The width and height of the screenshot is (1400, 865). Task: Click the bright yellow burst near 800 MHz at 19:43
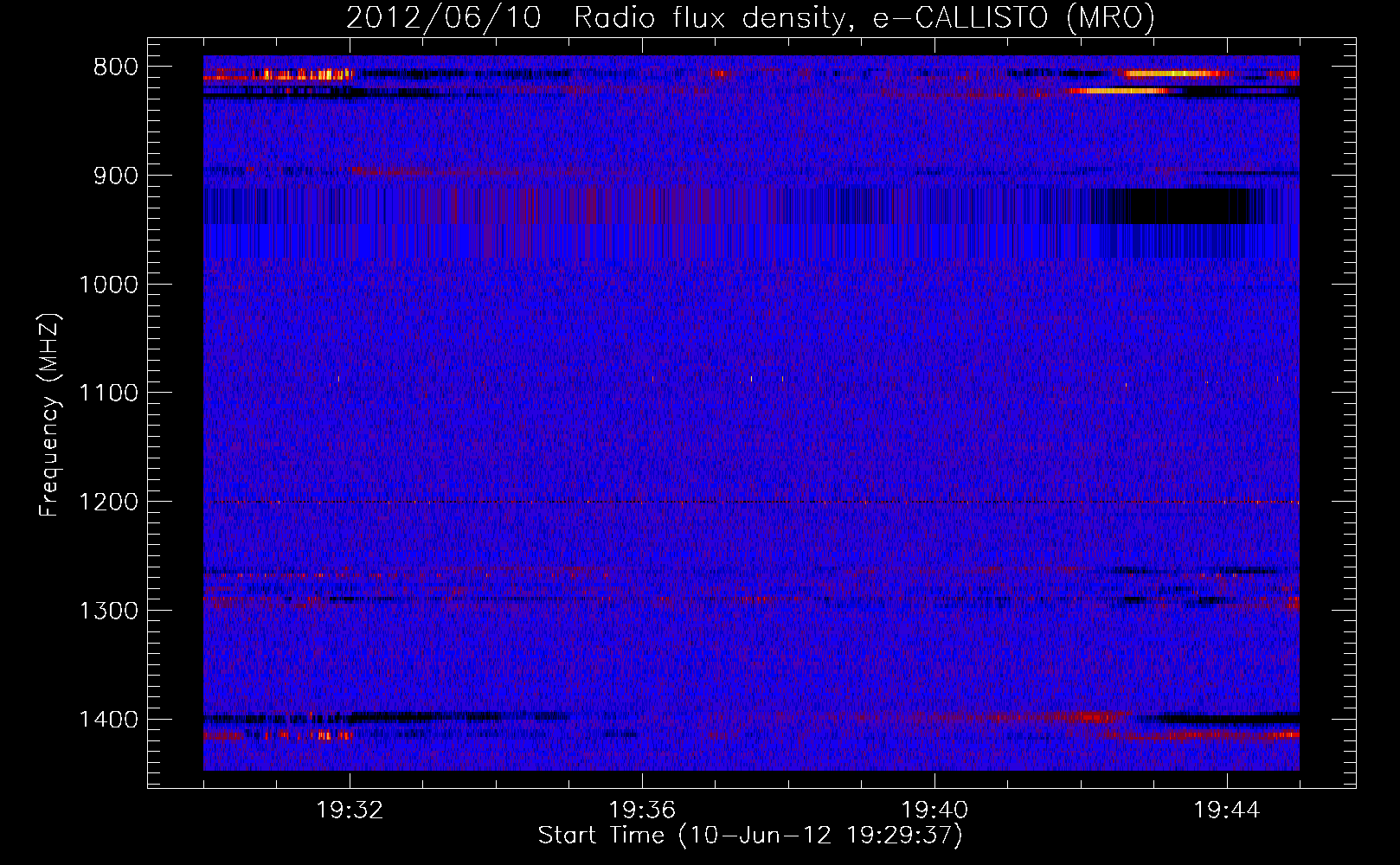[x=1172, y=74]
